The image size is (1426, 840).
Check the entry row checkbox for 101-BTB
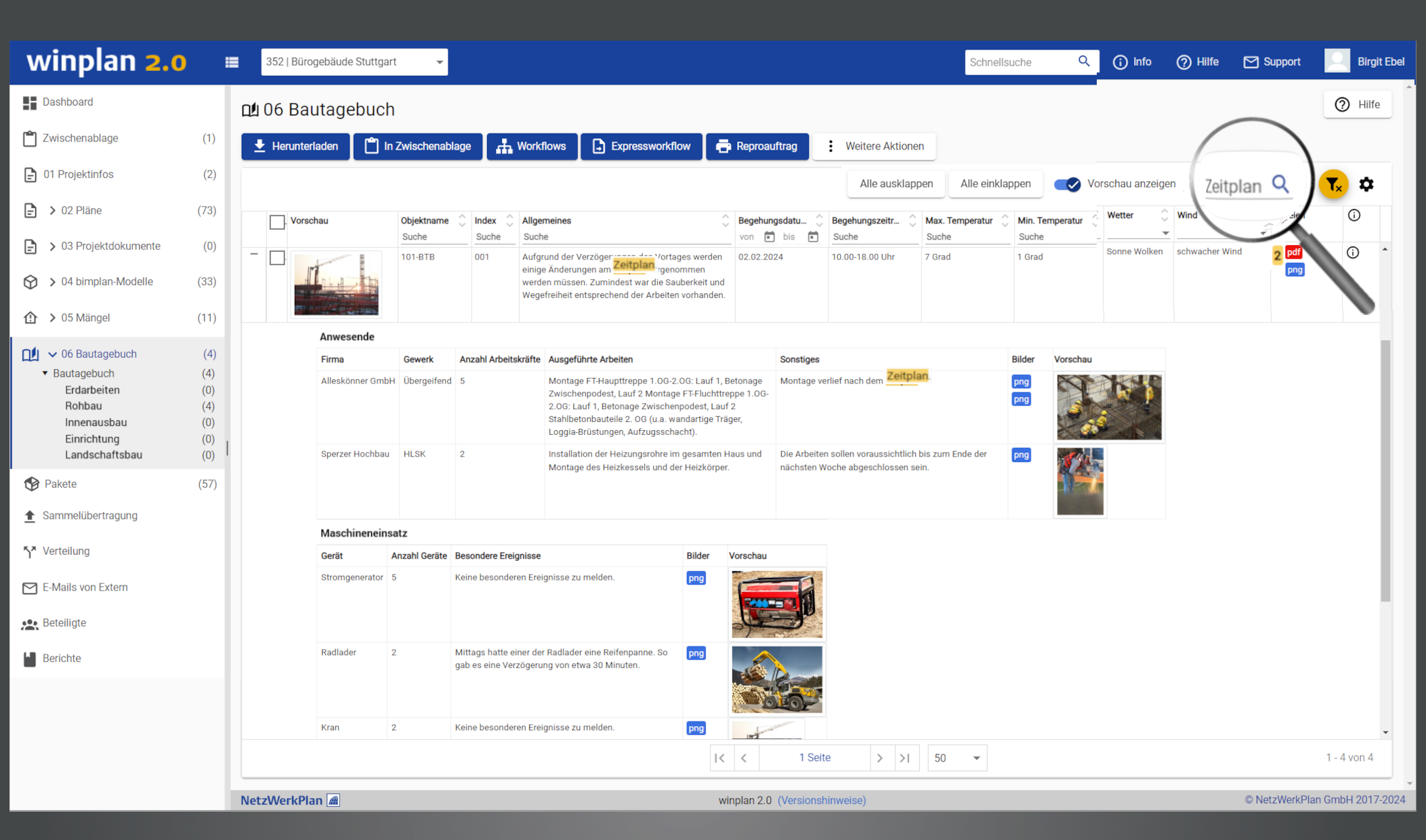click(279, 258)
